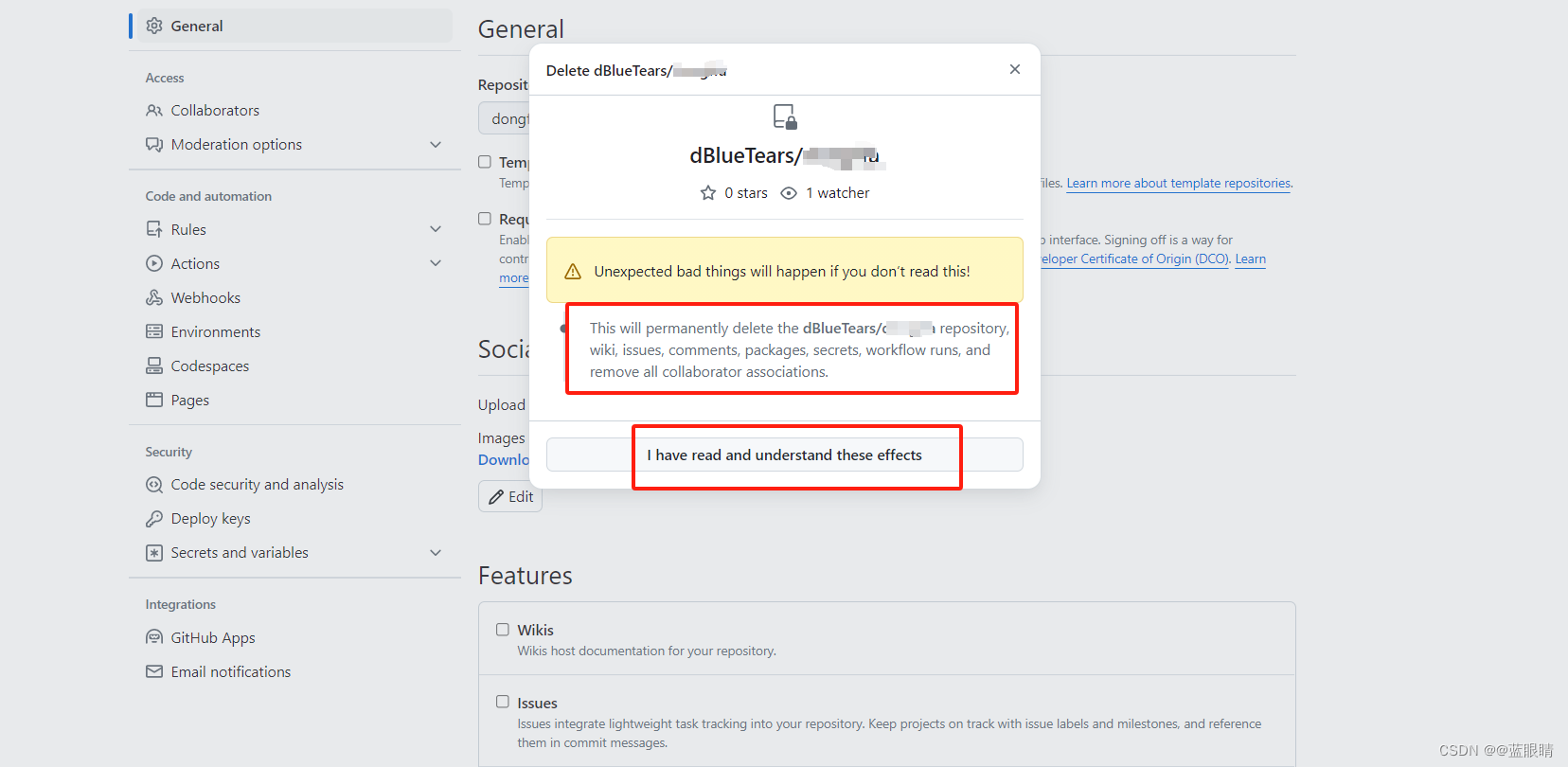Open Learn more about template repositories link
The image size is (1568, 767).
pos(1179,183)
